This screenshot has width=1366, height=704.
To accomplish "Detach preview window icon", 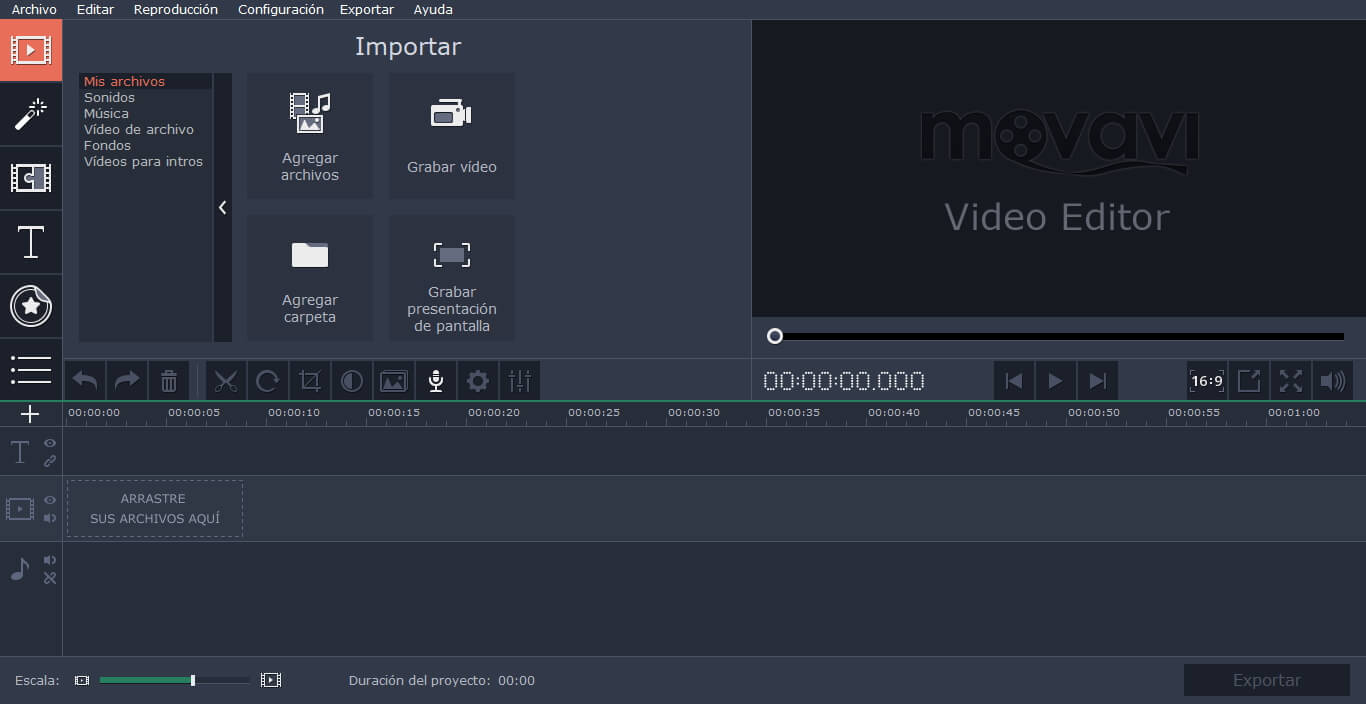I will (1249, 381).
